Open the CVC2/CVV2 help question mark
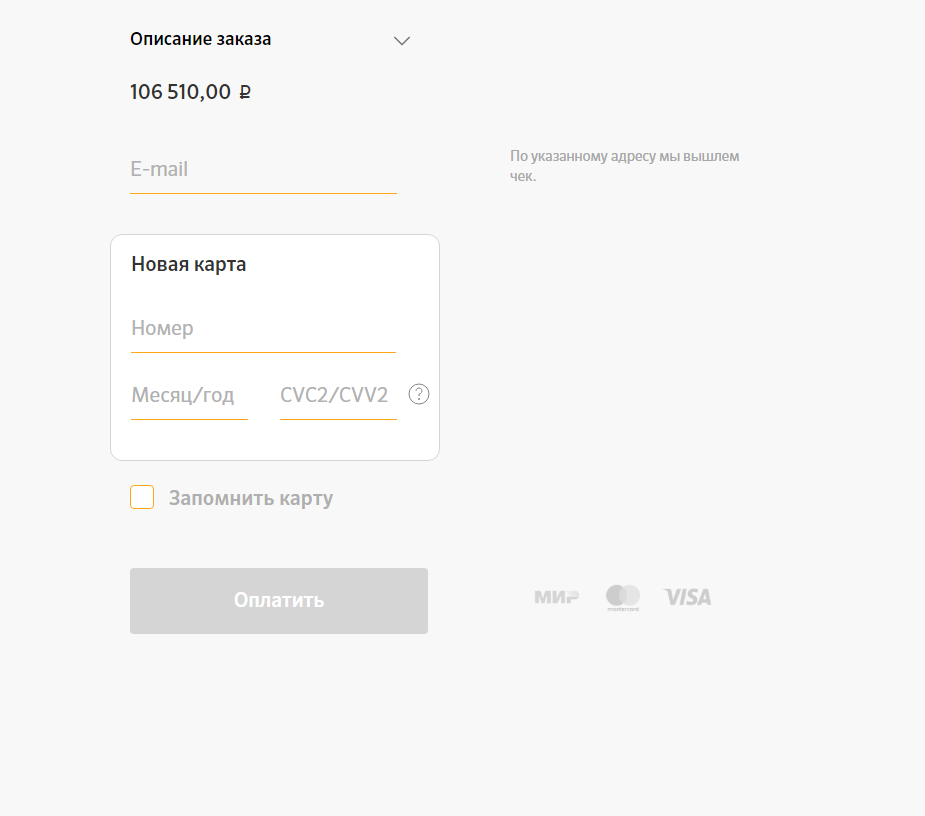The image size is (925, 816). (x=420, y=395)
